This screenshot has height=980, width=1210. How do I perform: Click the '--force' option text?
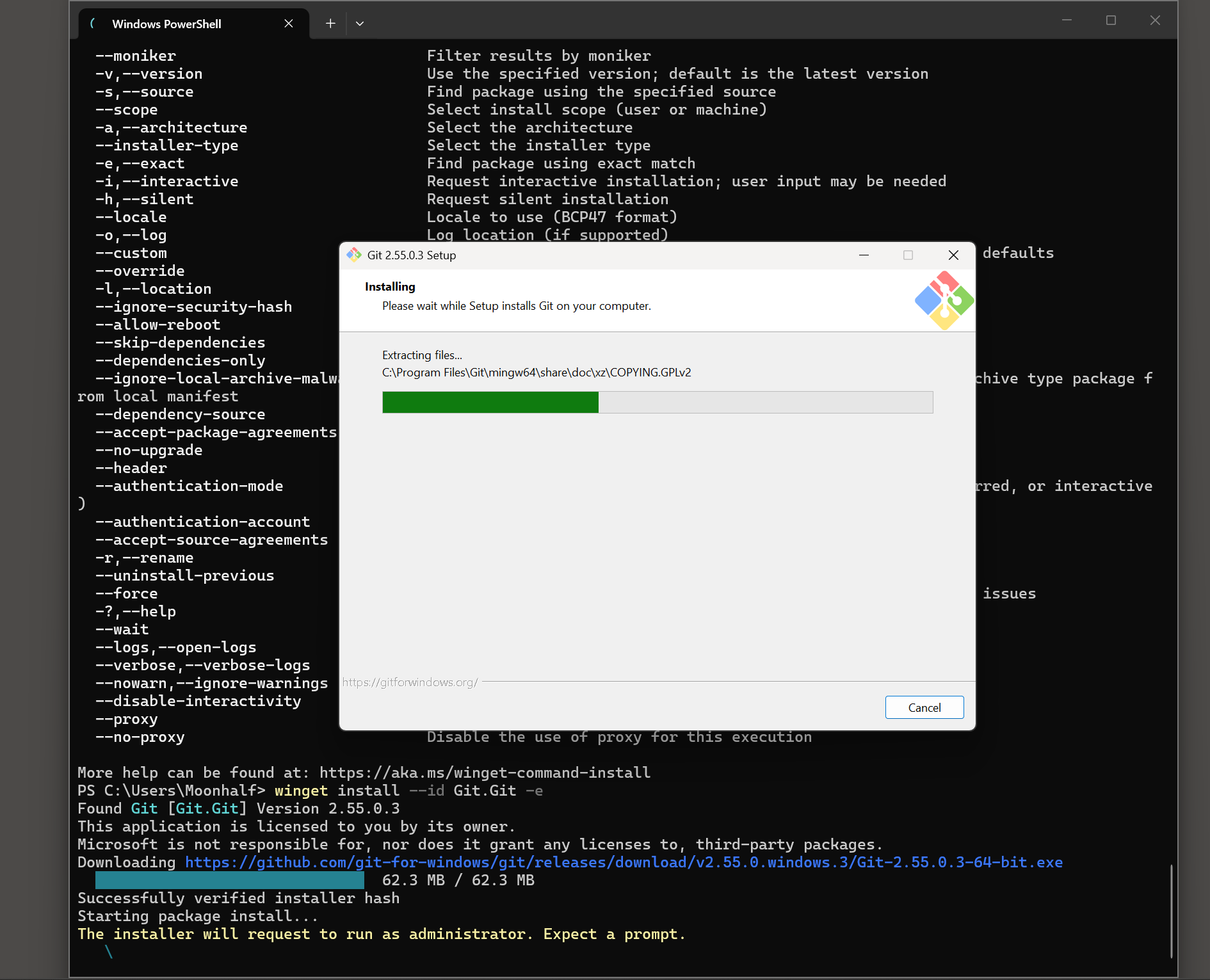(127, 593)
